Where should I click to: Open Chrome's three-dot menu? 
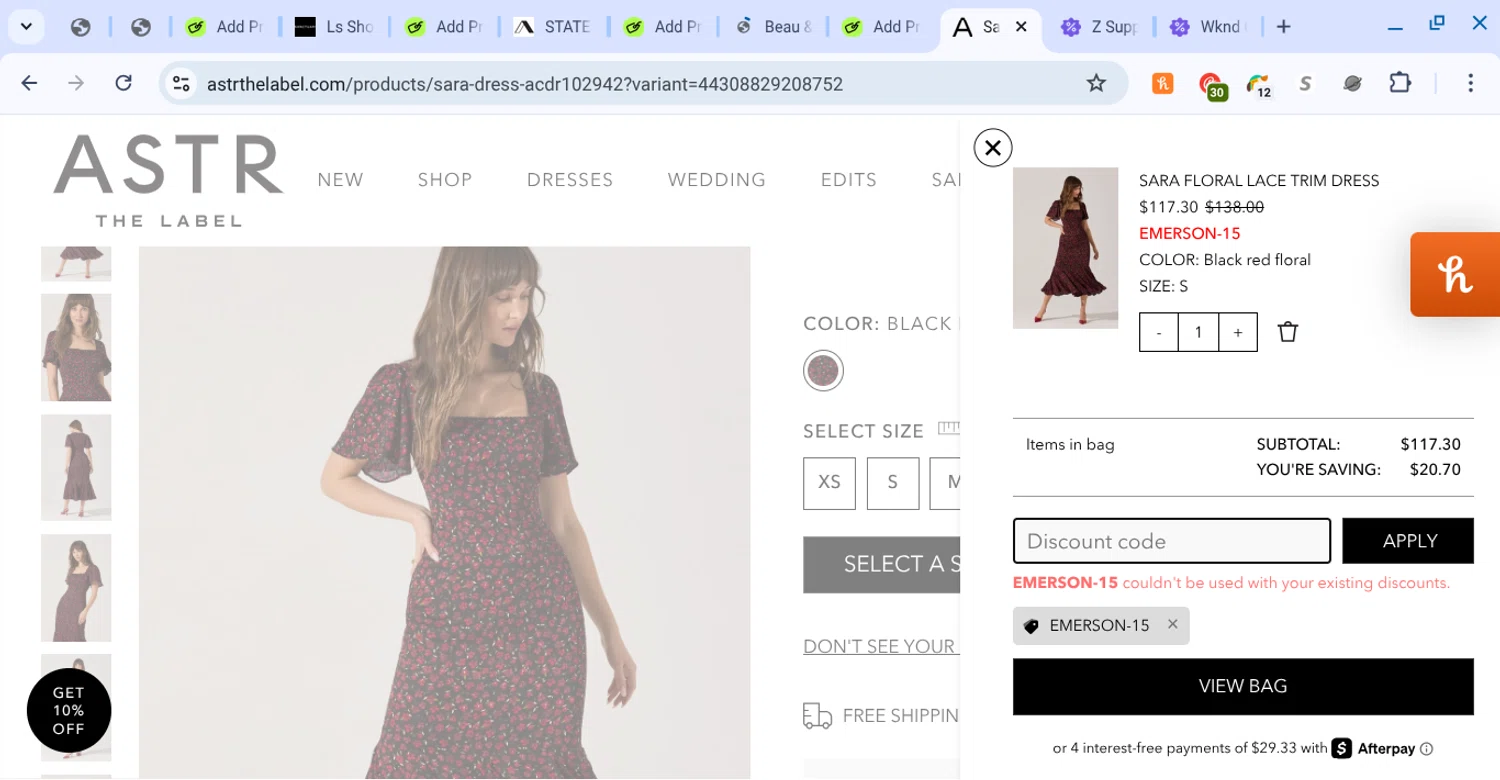pyautogui.click(x=1470, y=83)
